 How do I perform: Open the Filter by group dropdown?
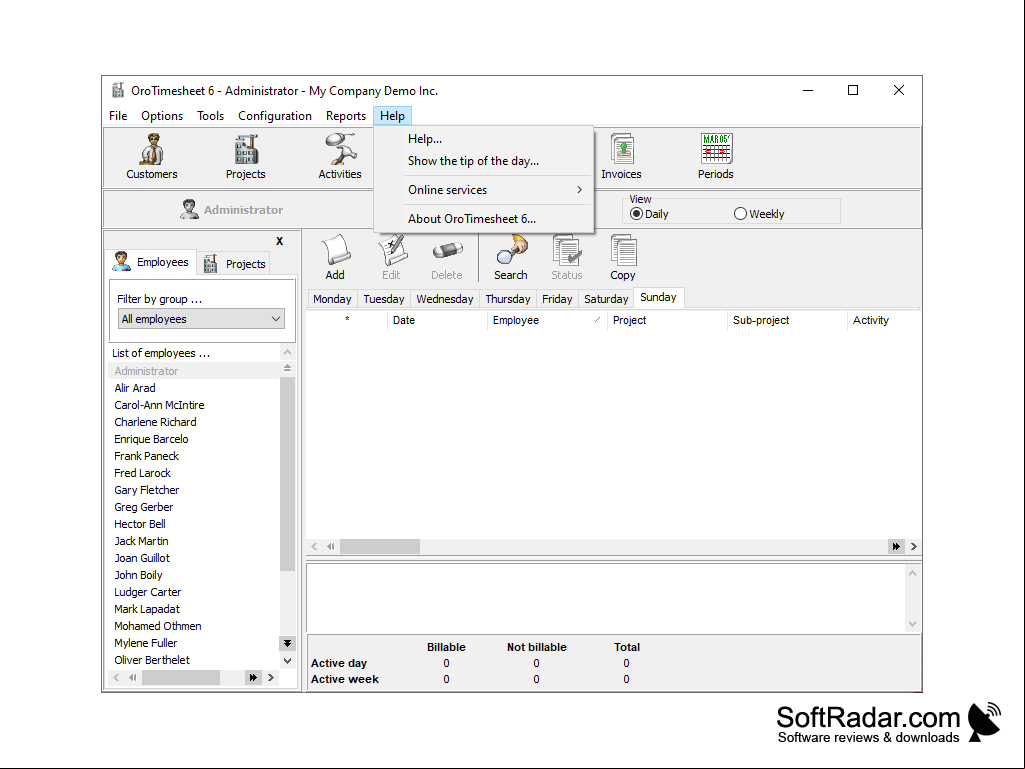tap(201, 318)
